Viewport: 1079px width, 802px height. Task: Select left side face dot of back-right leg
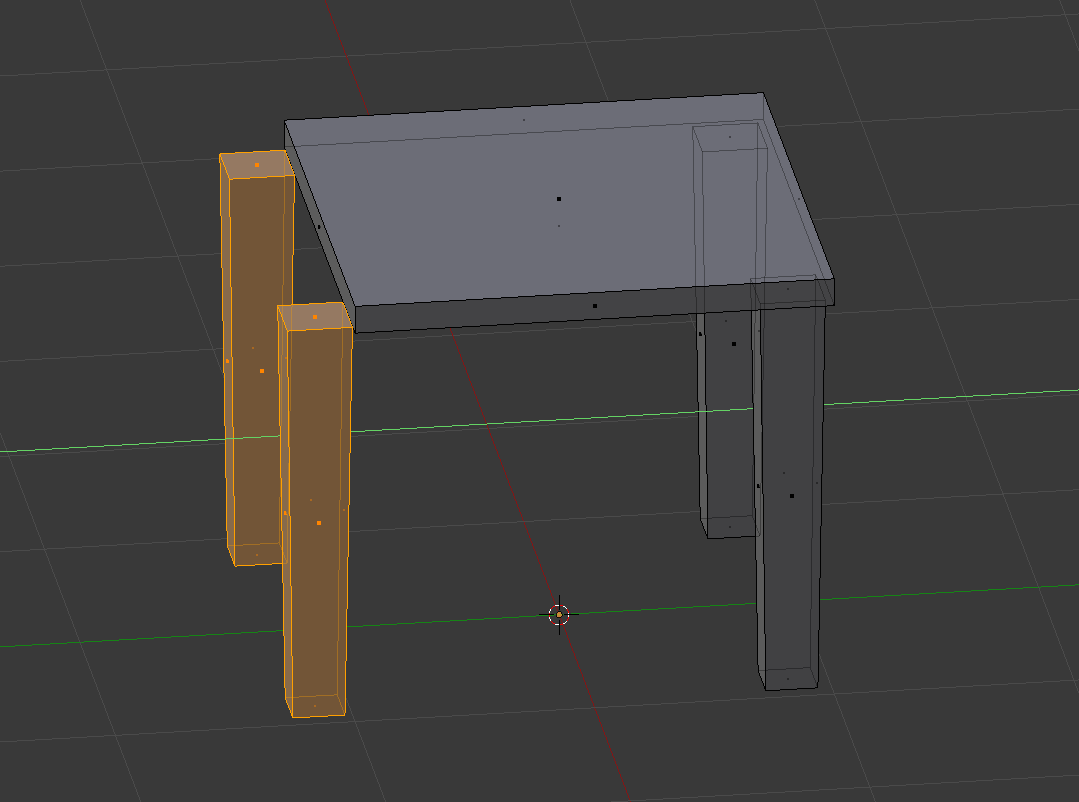pyautogui.click(x=700, y=334)
